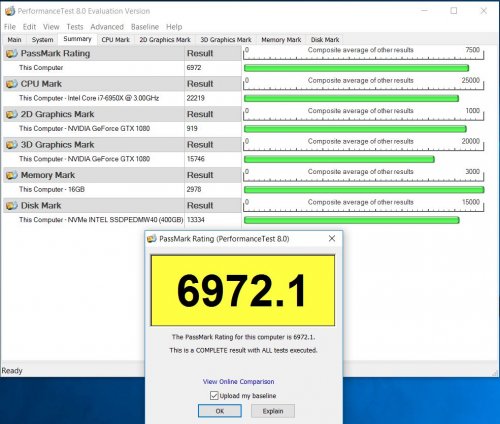
Task: Click the 2D Graphics Mark section icon
Action: [x=12, y=114]
